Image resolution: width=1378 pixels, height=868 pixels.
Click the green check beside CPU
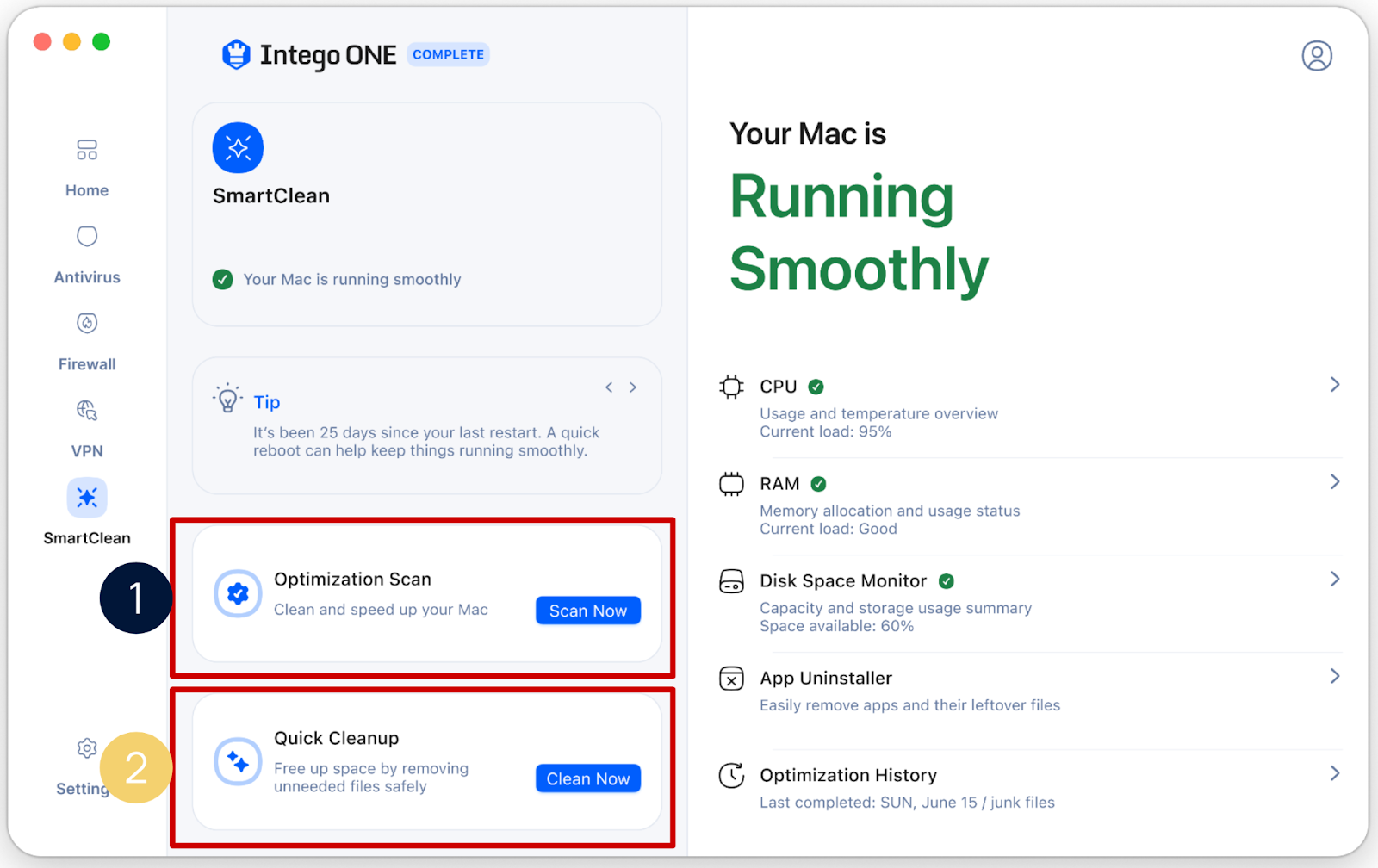point(816,387)
